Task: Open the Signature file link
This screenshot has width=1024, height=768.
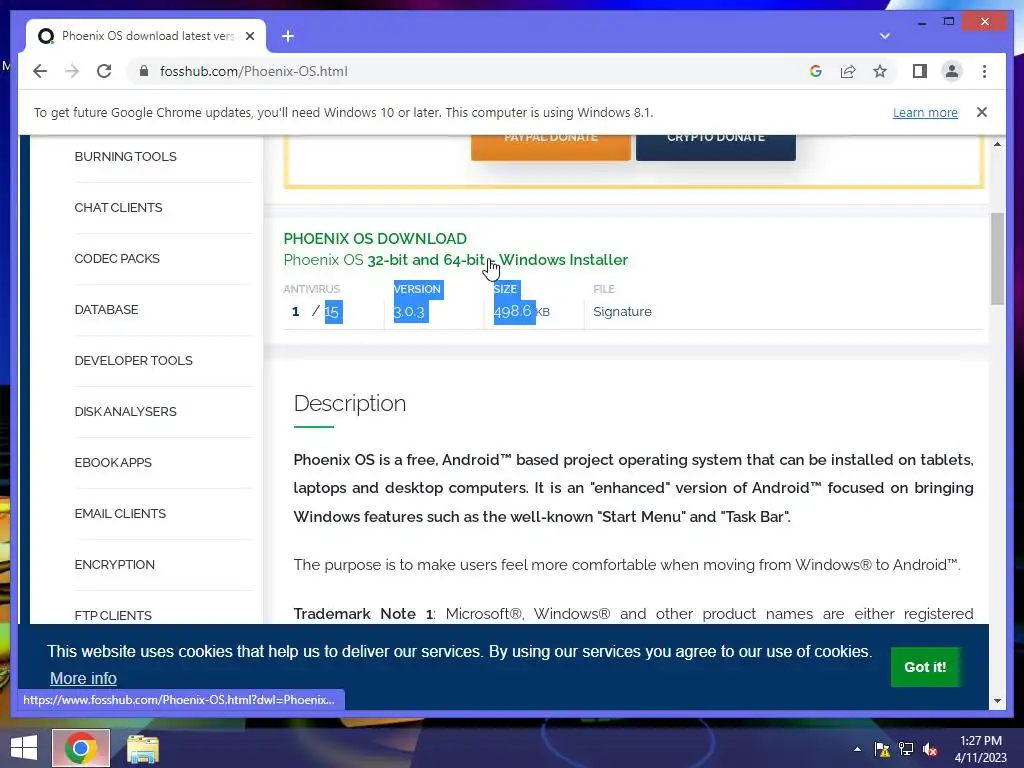Action: [622, 312]
